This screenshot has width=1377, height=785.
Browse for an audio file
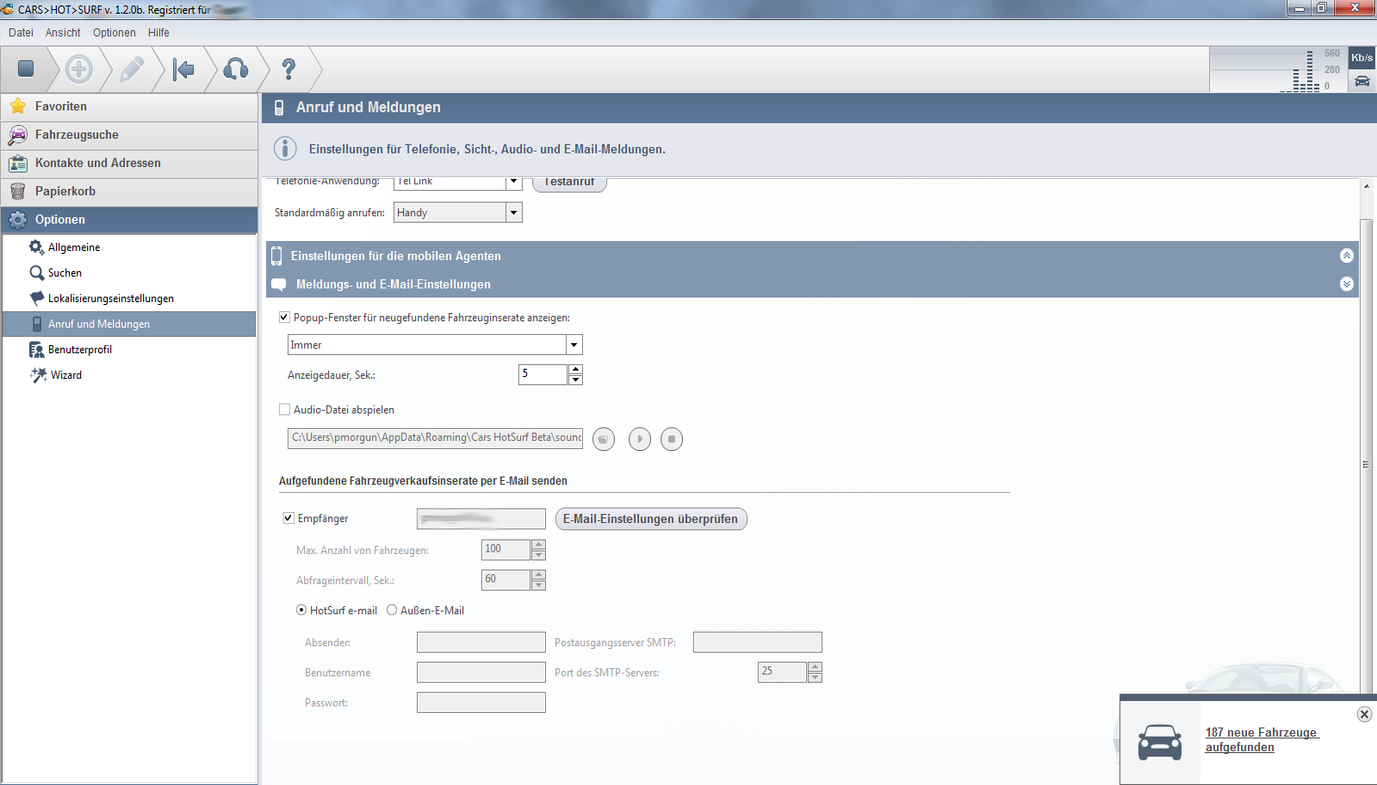[x=603, y=439]
